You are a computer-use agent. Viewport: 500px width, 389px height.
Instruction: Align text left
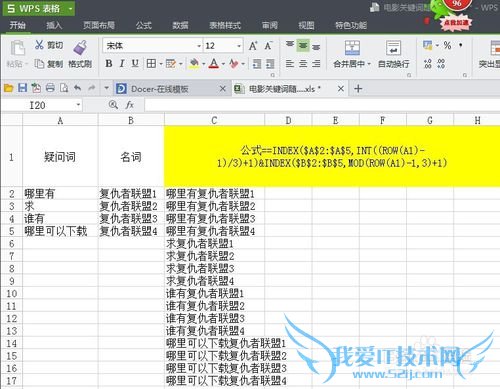tap(290, 63)
